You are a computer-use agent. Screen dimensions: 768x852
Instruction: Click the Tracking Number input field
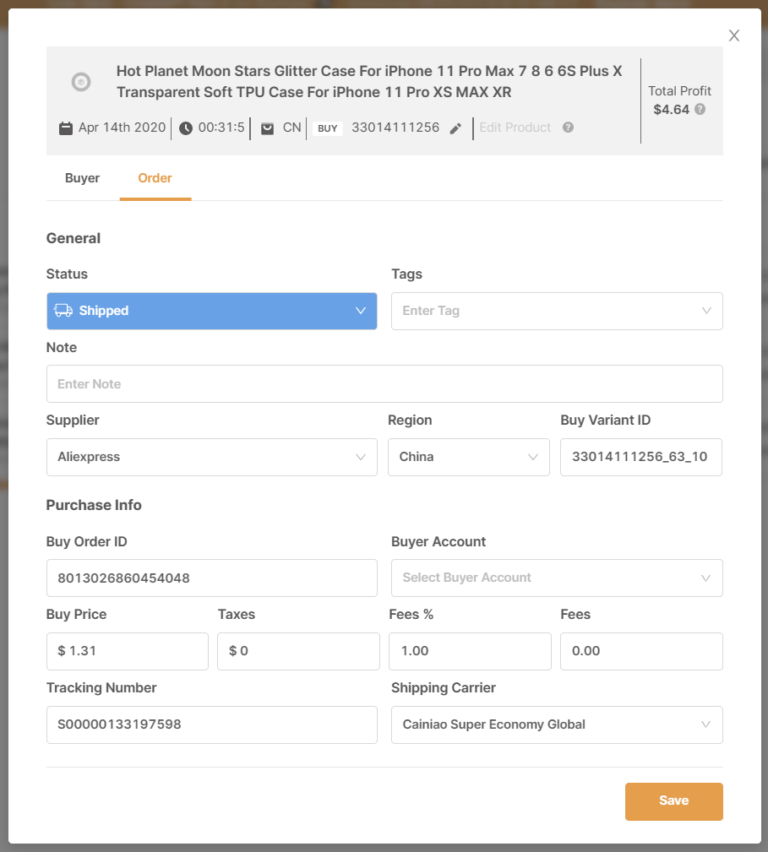(211, 724)
